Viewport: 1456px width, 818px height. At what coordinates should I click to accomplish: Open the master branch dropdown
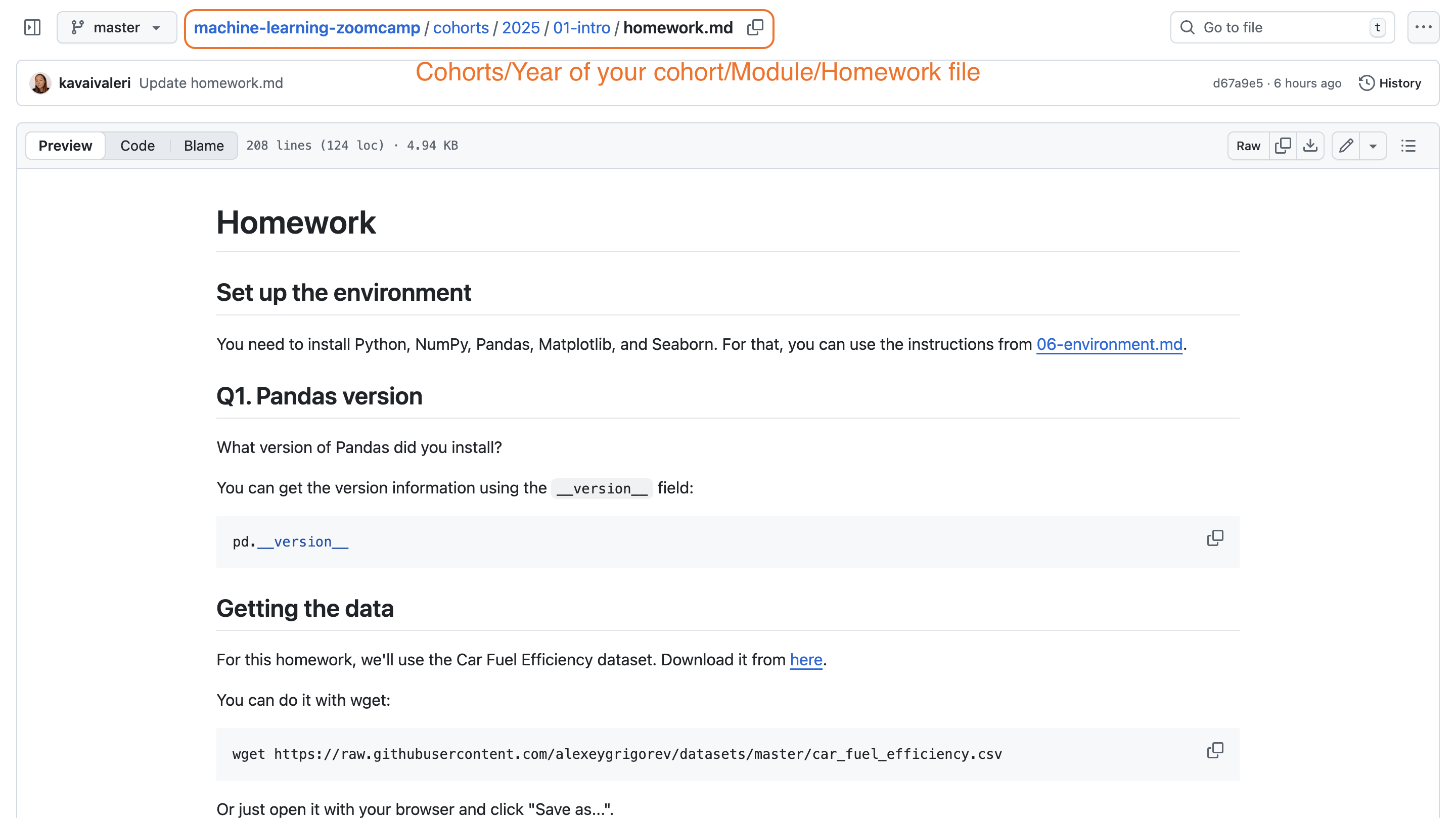coord(116,27)
